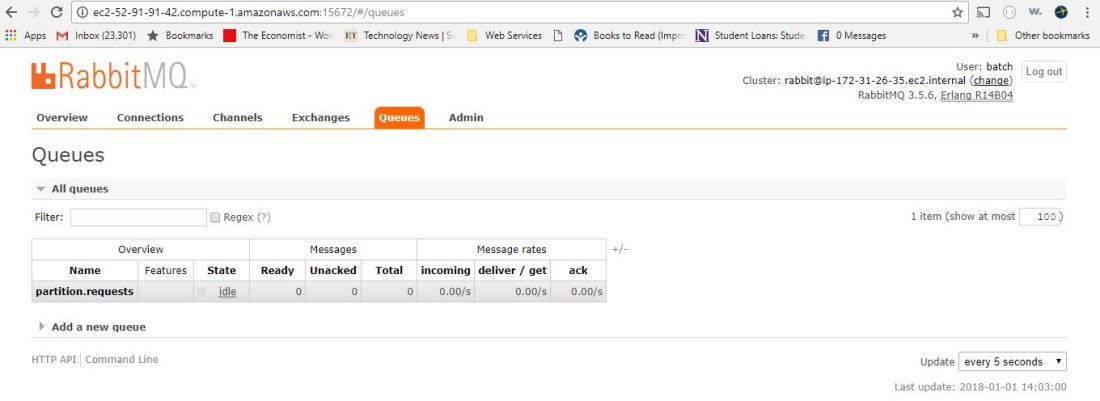Focus the Filter text field

point(138,217)
